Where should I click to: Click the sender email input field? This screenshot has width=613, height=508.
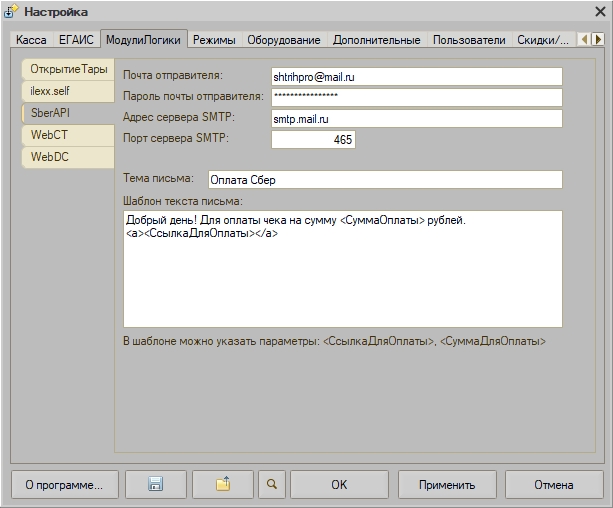416,76
